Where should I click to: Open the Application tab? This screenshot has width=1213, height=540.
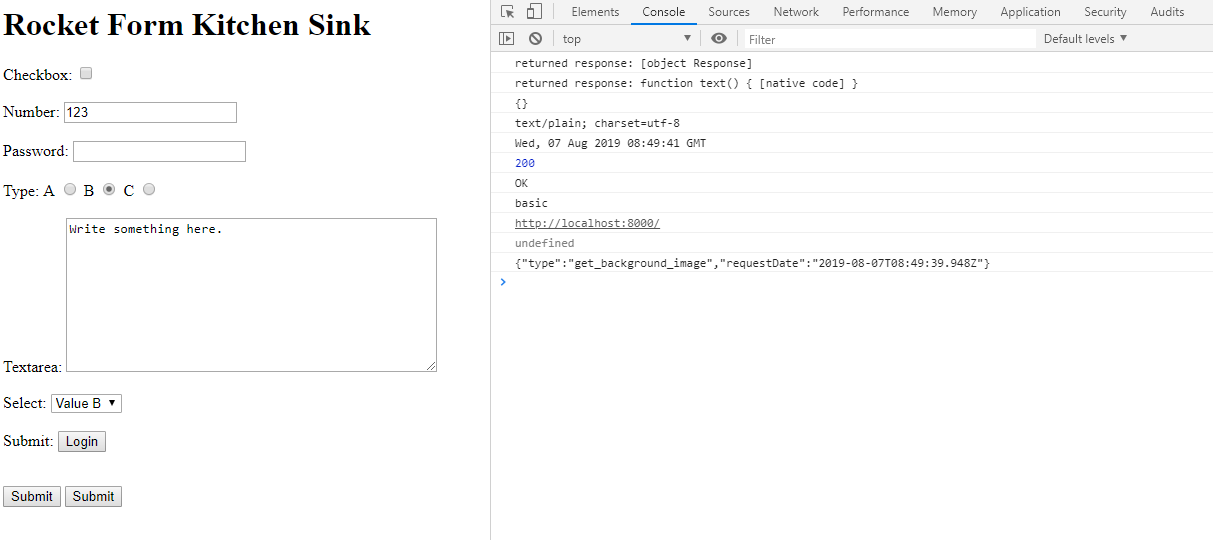tap(1030, 12)
